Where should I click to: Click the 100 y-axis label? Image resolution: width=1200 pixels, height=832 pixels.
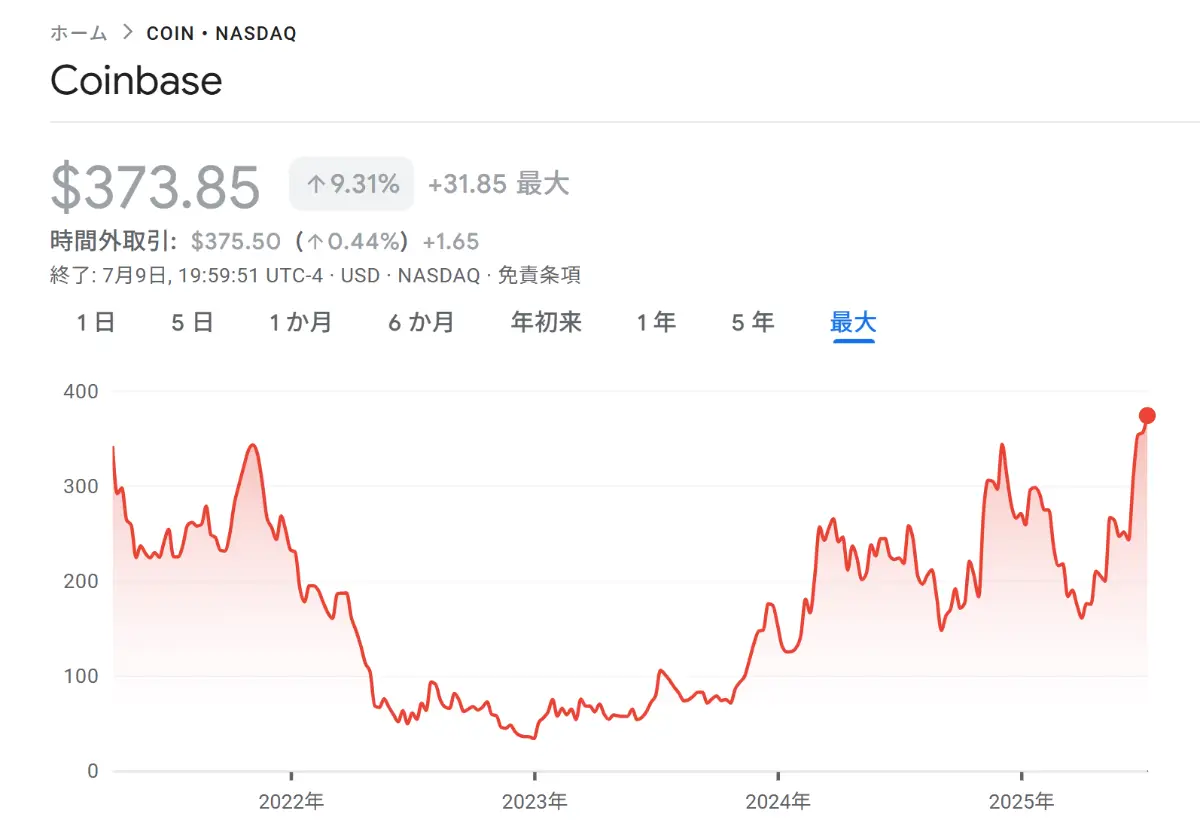click(x=82, y=676)
